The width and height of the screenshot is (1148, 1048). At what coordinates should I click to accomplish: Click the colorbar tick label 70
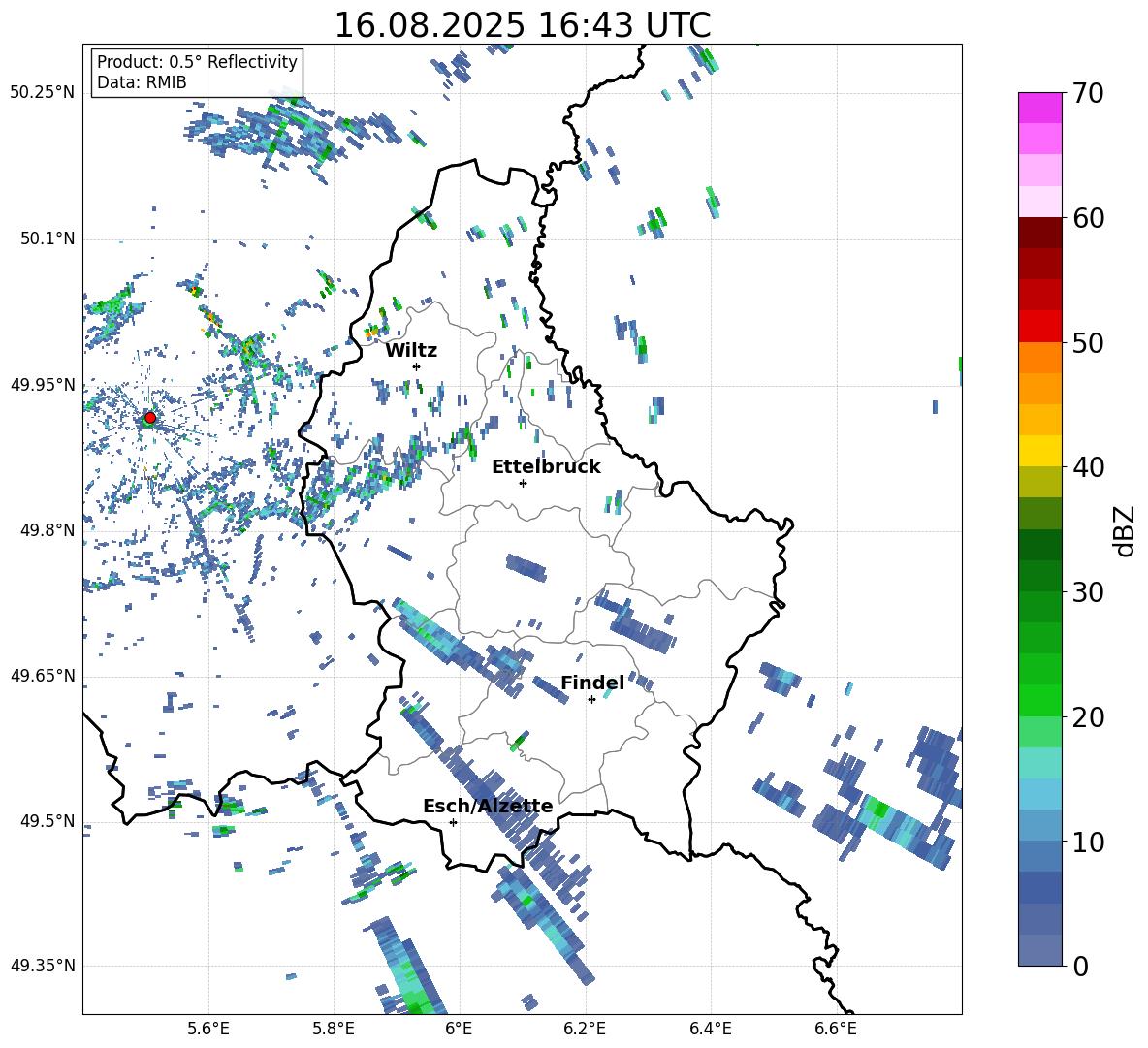tap(1087, 94)
